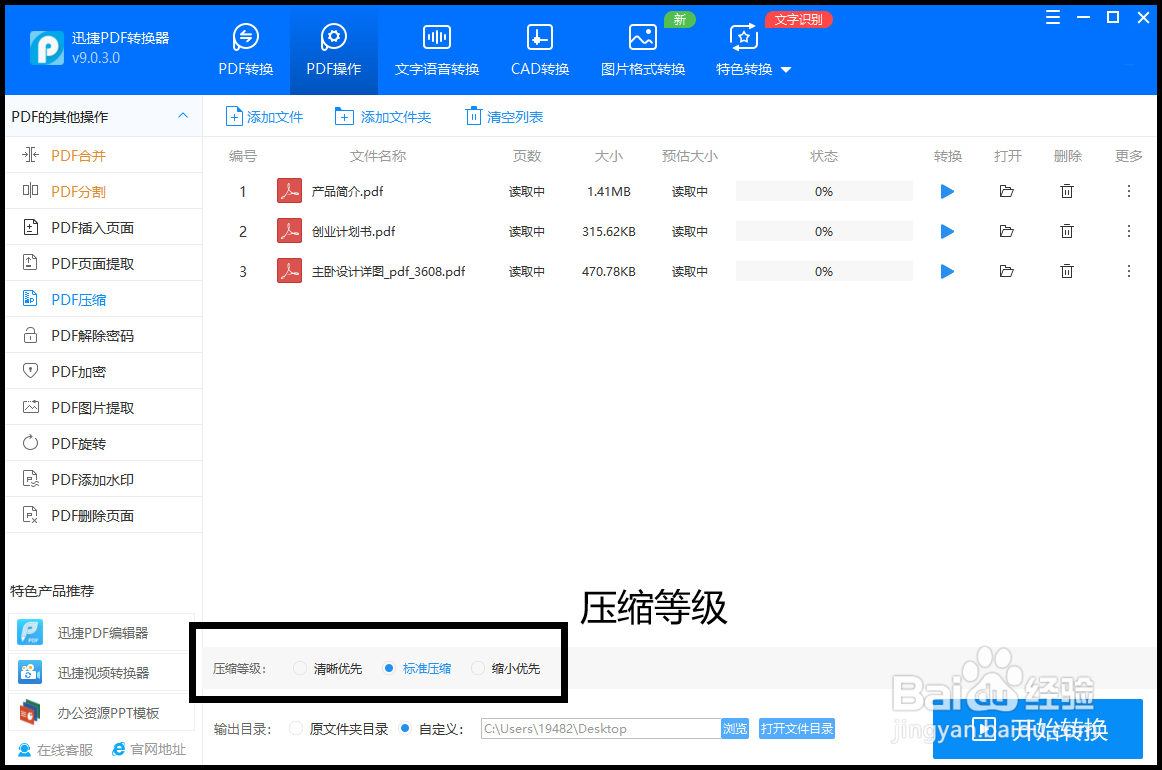
Task: Select PDF插入页面 in the sidebar
Action: pos(104,228)
